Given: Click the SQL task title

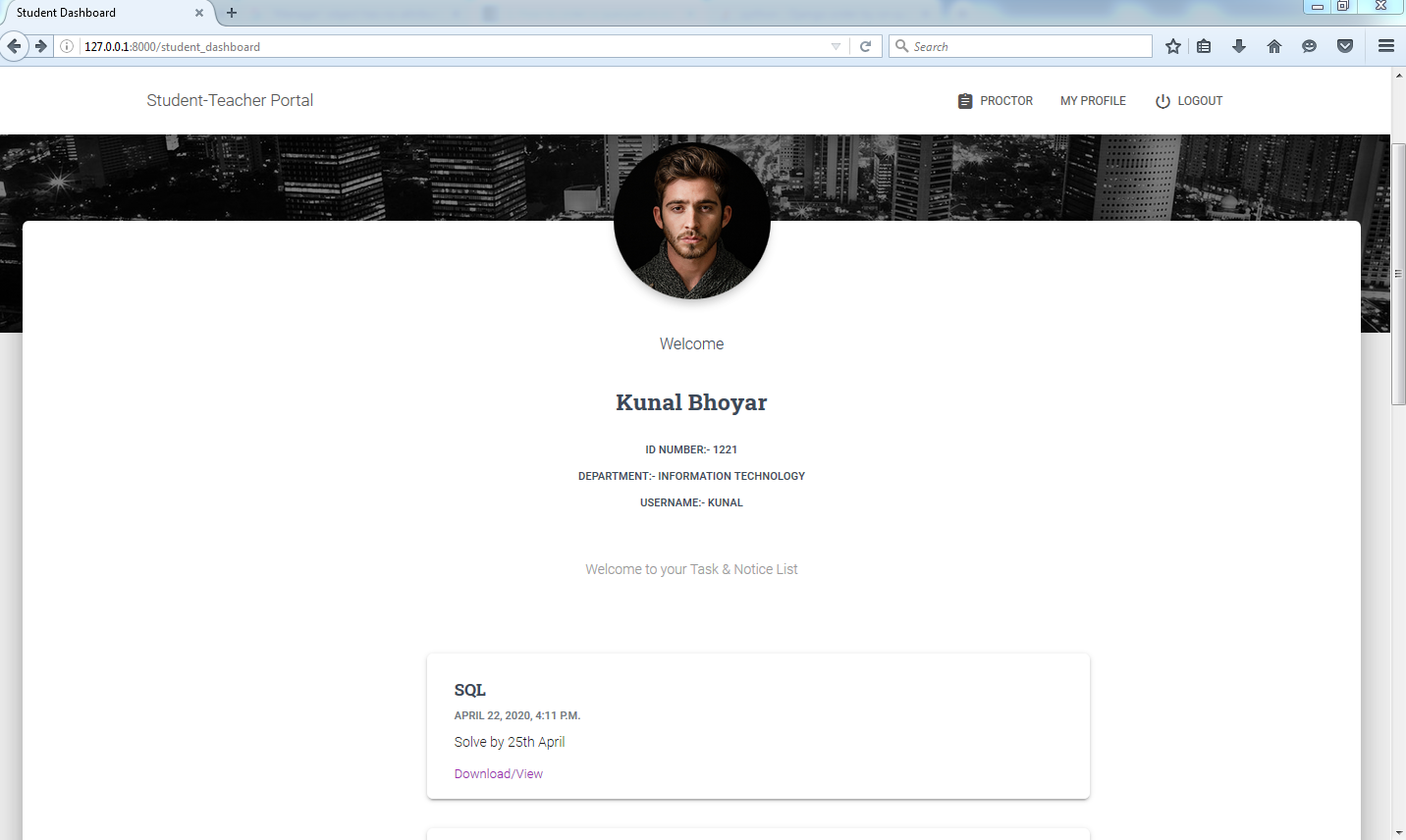Looking at the screenshot, I should coord(469,690).
